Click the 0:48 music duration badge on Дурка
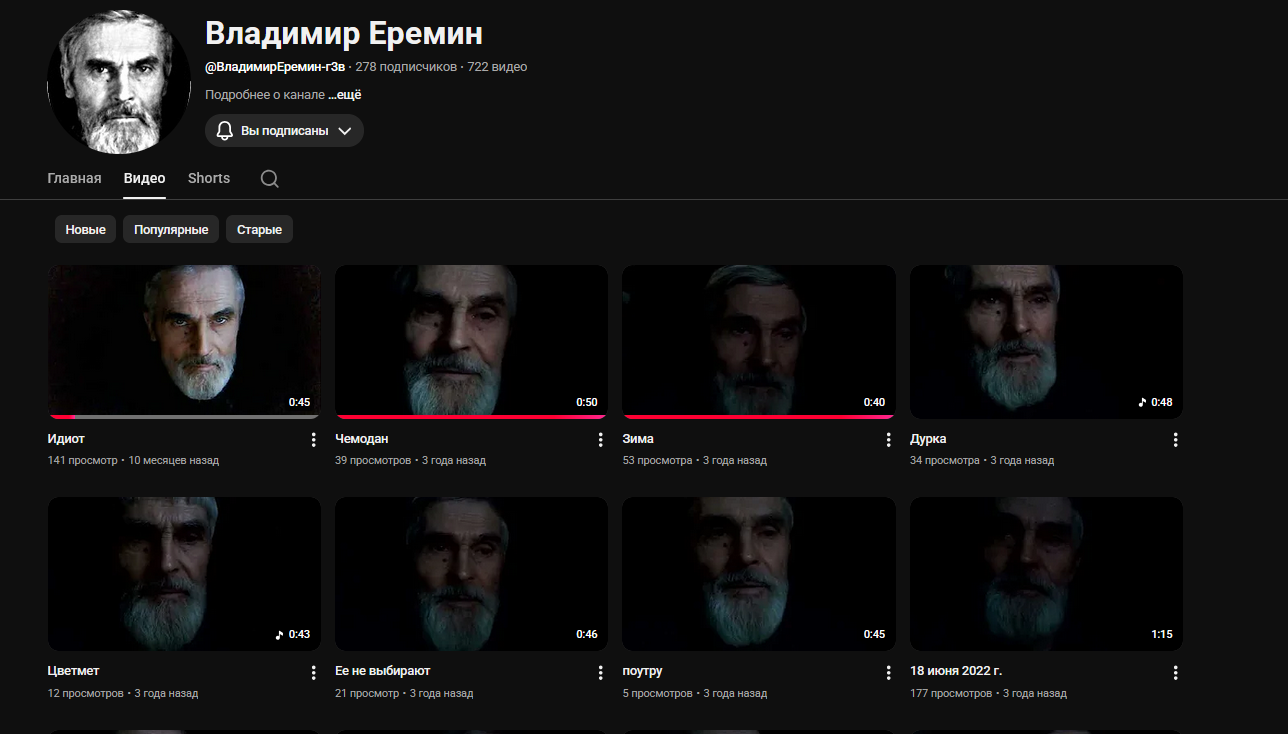 1155,402
